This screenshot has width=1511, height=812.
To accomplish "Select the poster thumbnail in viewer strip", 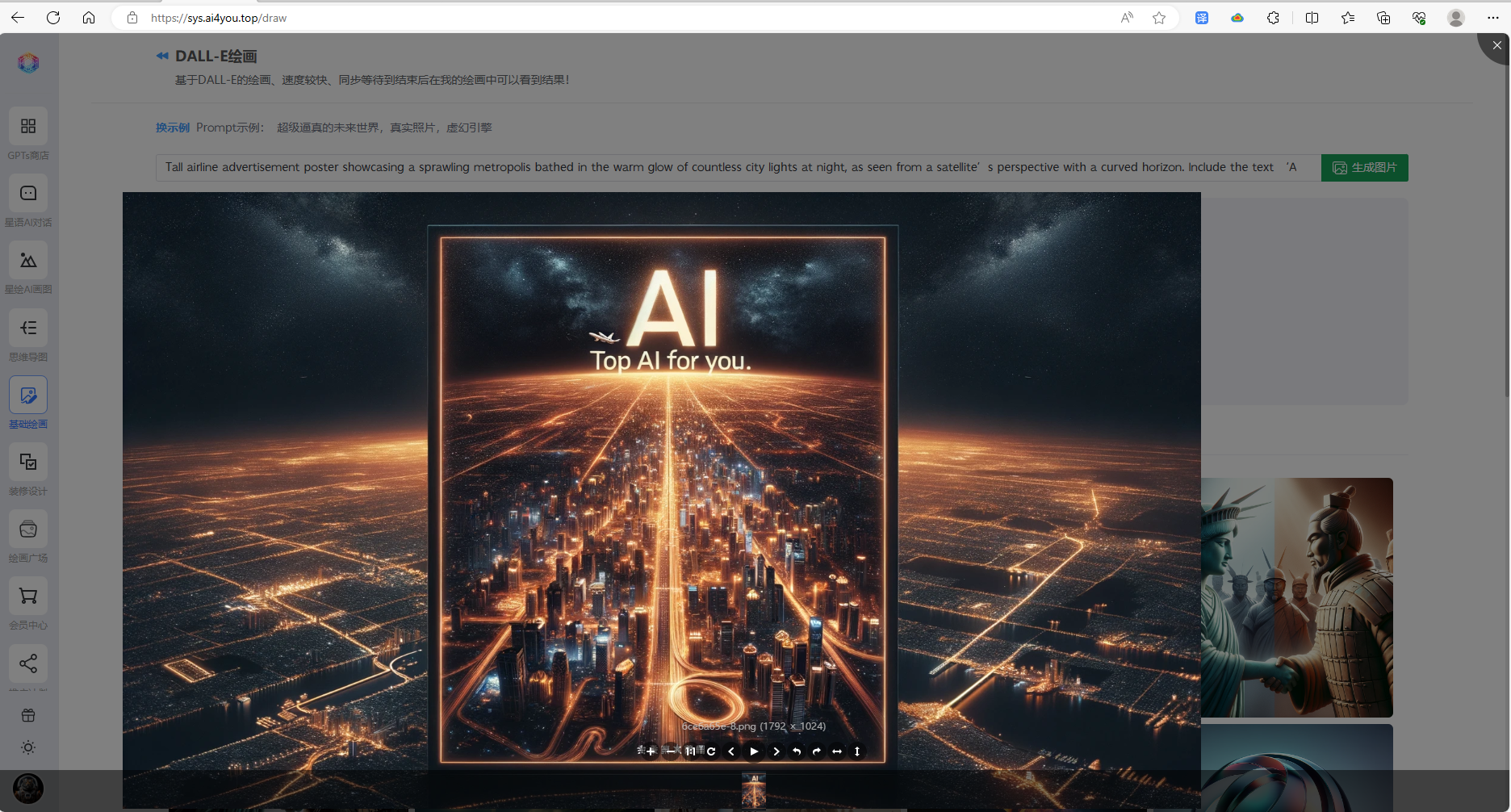I will point(754,790).
